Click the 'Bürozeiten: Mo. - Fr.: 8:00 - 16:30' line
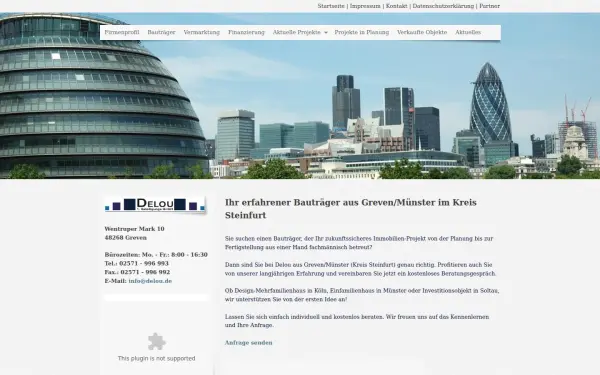Screen dimensions: 600x375 point(156,255)
